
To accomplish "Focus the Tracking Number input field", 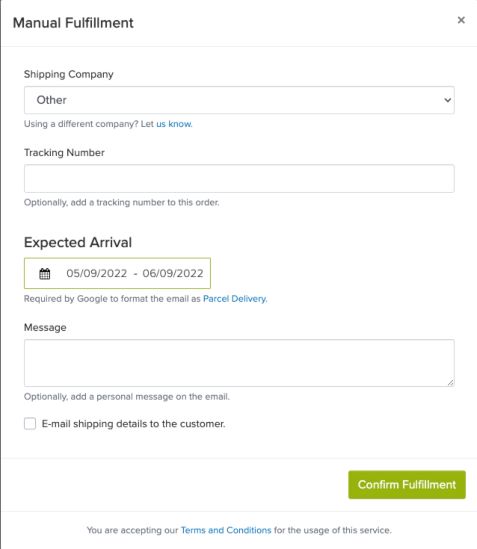I will [x=239, y=179].
